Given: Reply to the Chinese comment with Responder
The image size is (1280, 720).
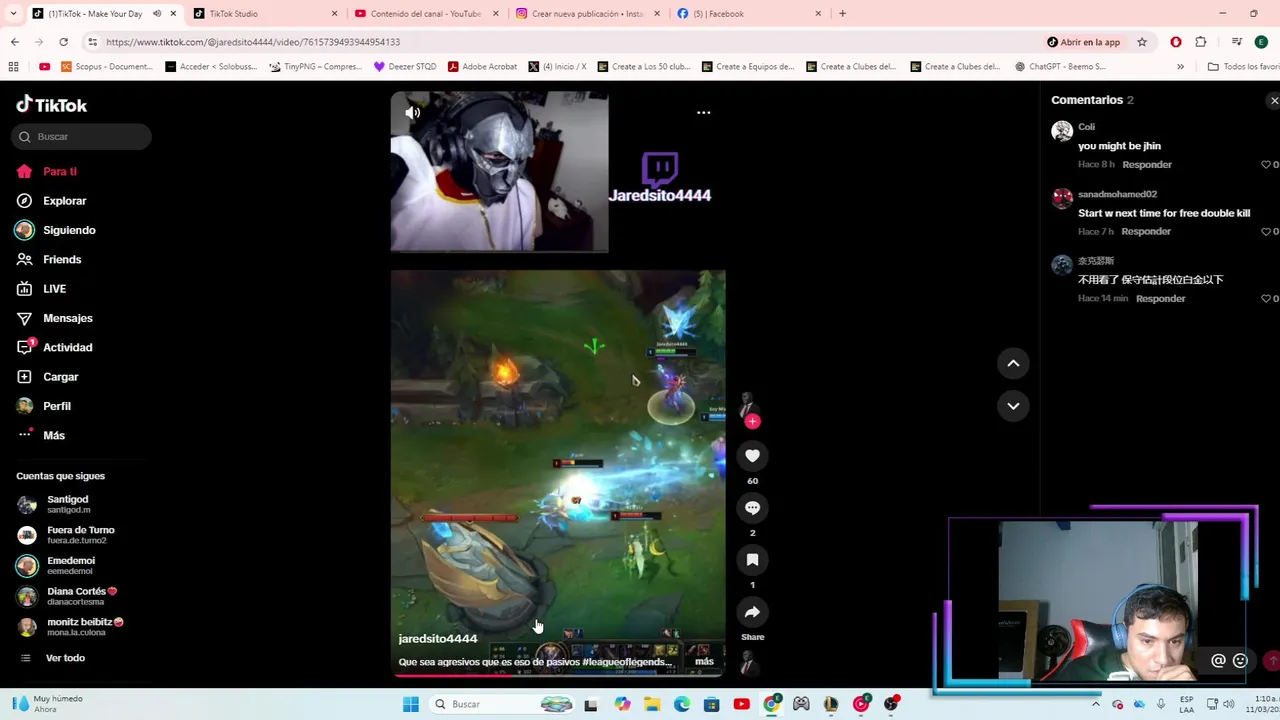Looking at the screenshot, I should (x=1161, y=298).
